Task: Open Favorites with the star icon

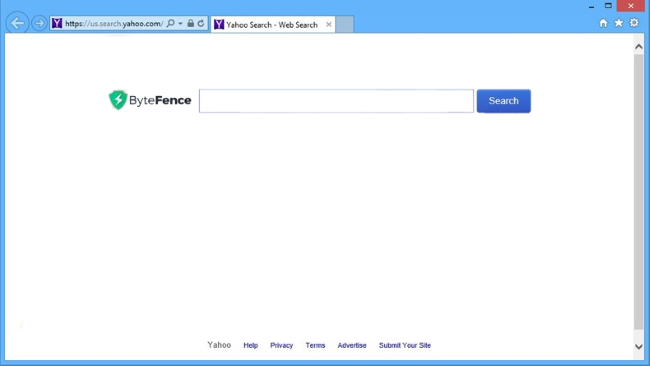Action: click(618, 23)
